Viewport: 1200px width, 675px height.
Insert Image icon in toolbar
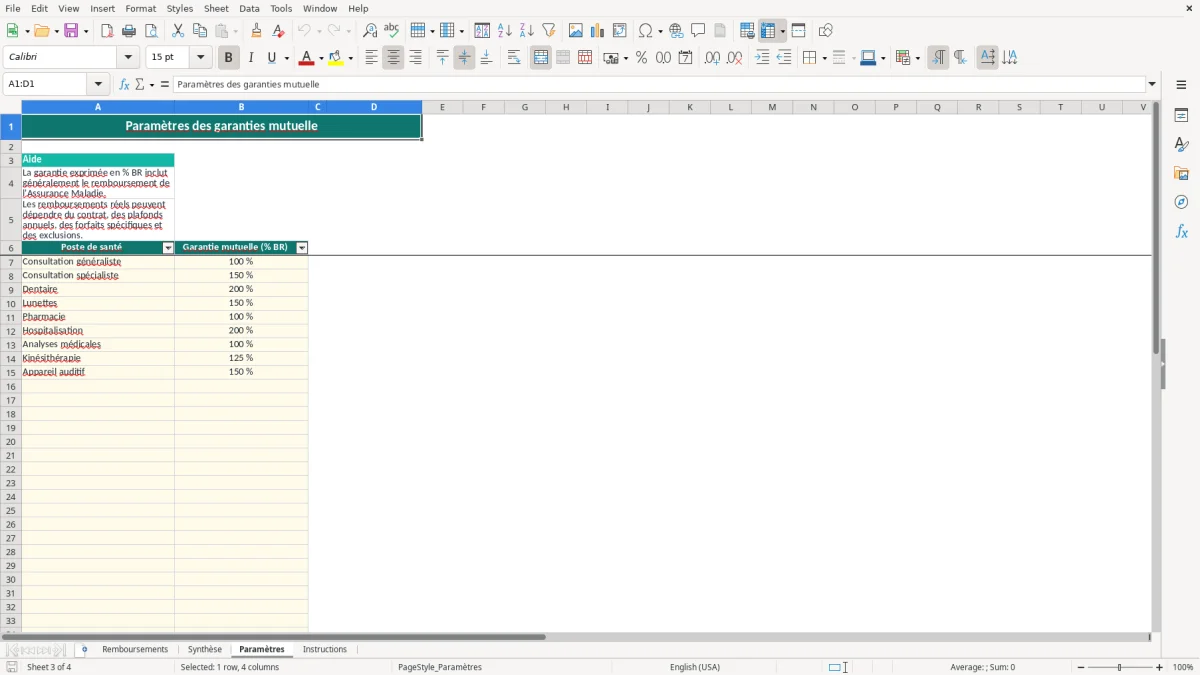[x=576, y=31]
